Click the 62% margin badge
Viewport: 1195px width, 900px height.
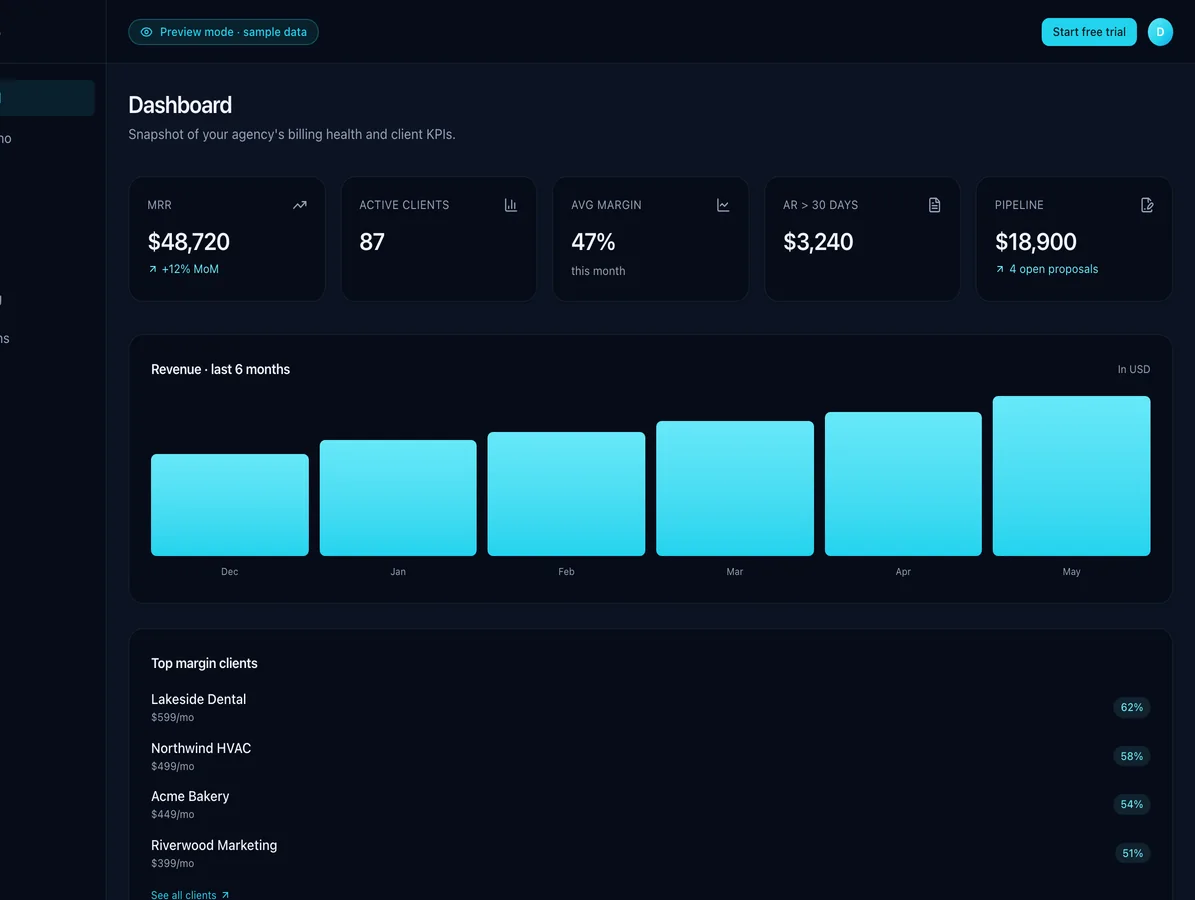1131,707
